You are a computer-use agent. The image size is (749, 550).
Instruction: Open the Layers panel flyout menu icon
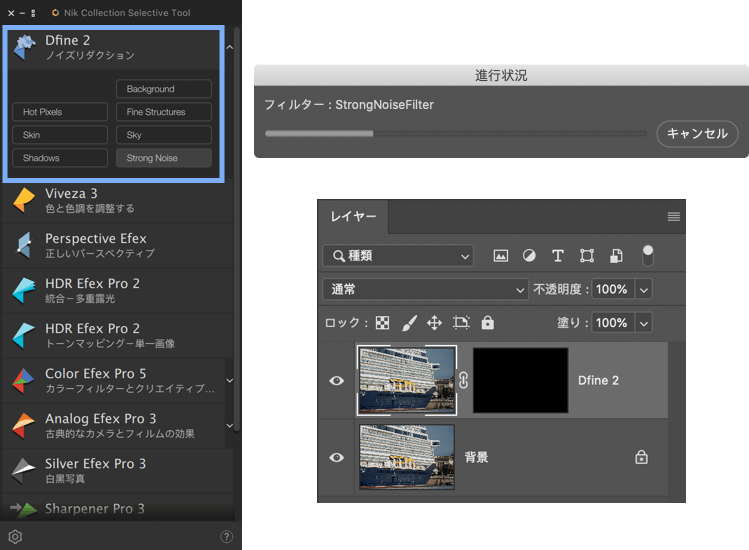[x=674, y=217]
